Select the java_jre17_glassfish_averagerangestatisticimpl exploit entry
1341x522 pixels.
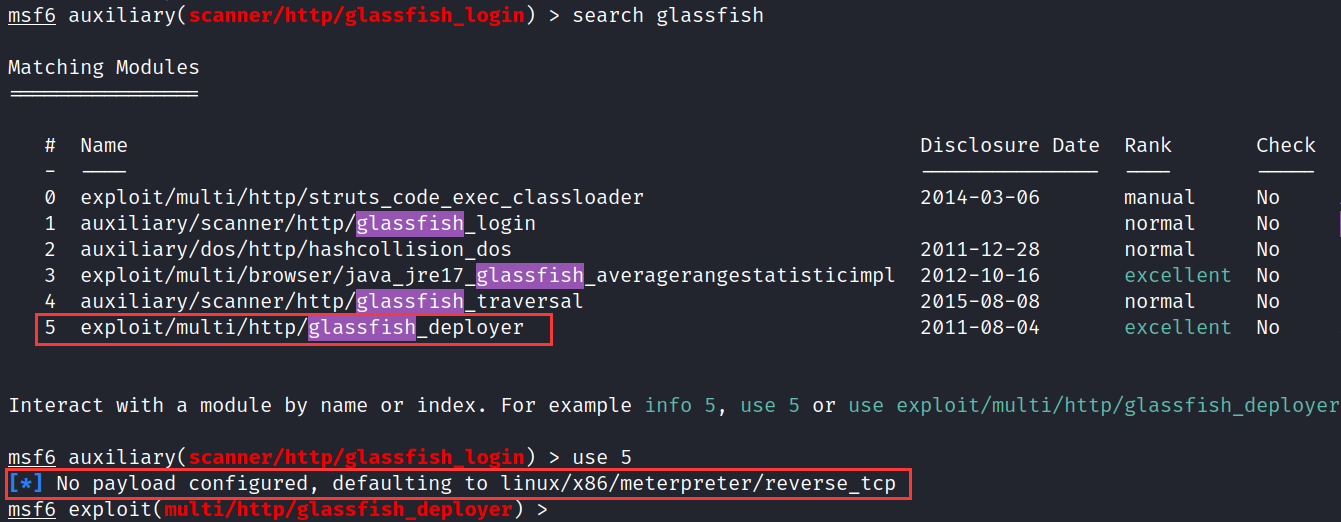(487, 276)
